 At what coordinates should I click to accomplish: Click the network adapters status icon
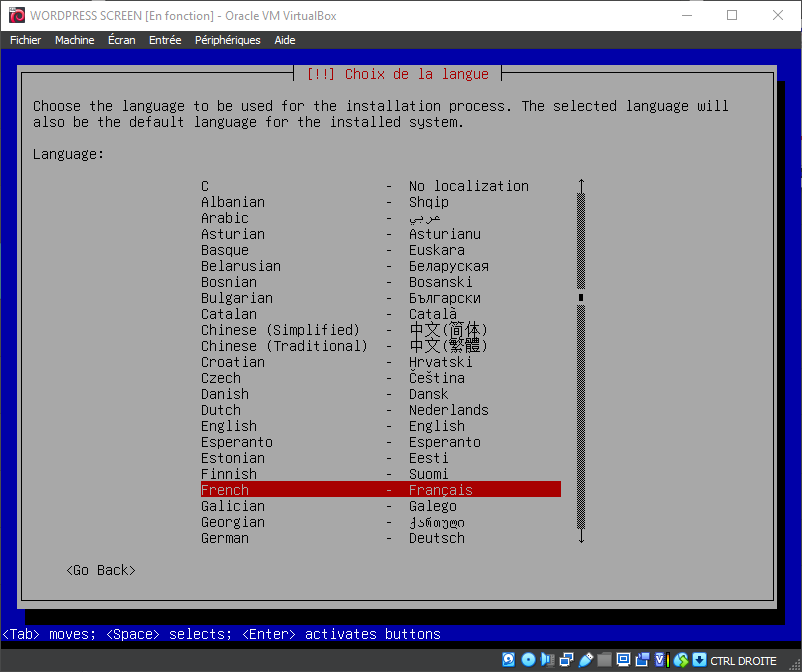(x=565, y=660)
